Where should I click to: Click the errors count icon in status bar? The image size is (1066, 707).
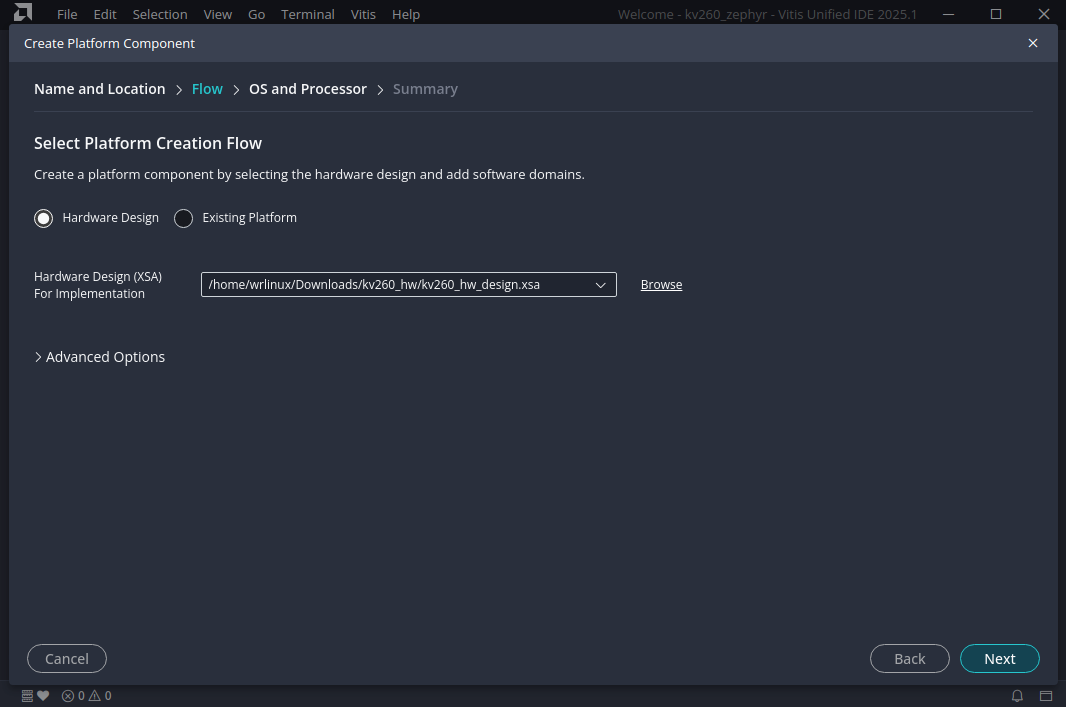click(68, 696)
